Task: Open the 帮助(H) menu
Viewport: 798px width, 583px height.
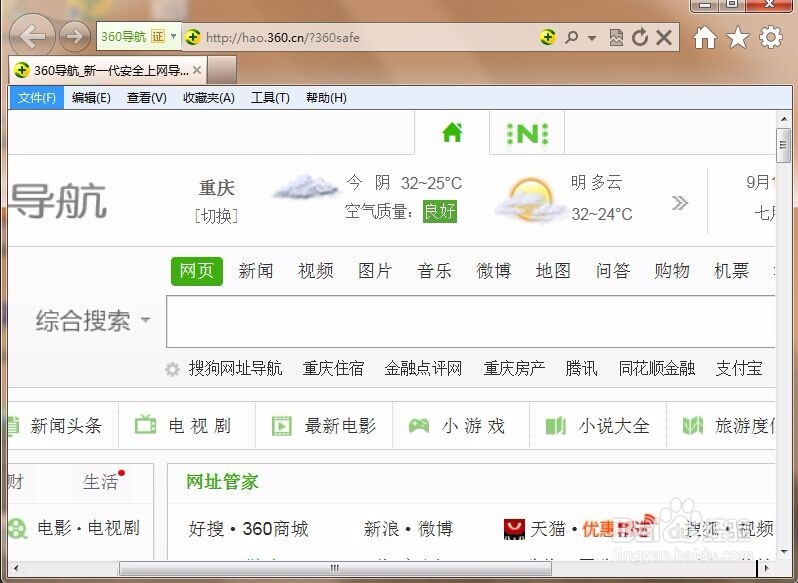Action: click(x=326, y=98)
